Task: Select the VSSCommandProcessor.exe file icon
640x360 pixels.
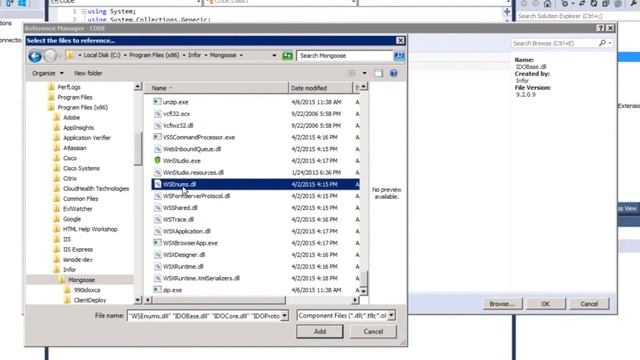Action: pyautogui.click(x=157, y=137)
